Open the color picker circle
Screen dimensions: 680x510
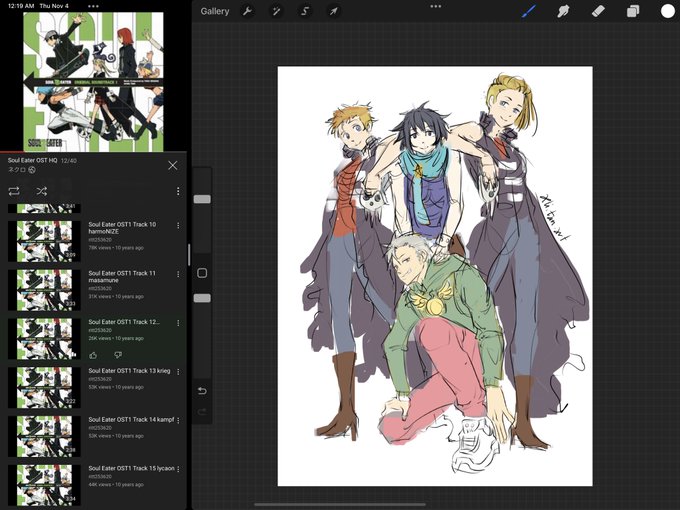click(x=667, y=11)
